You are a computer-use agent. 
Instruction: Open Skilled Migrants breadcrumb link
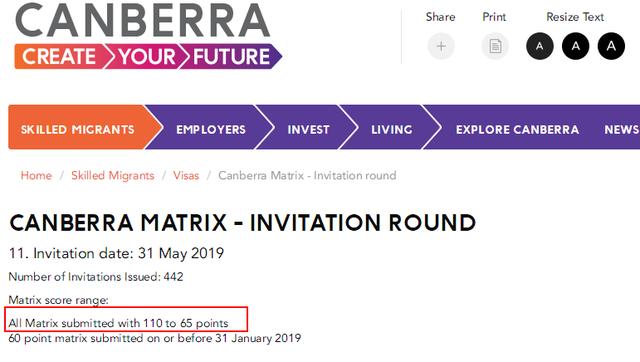pos(113,175)
